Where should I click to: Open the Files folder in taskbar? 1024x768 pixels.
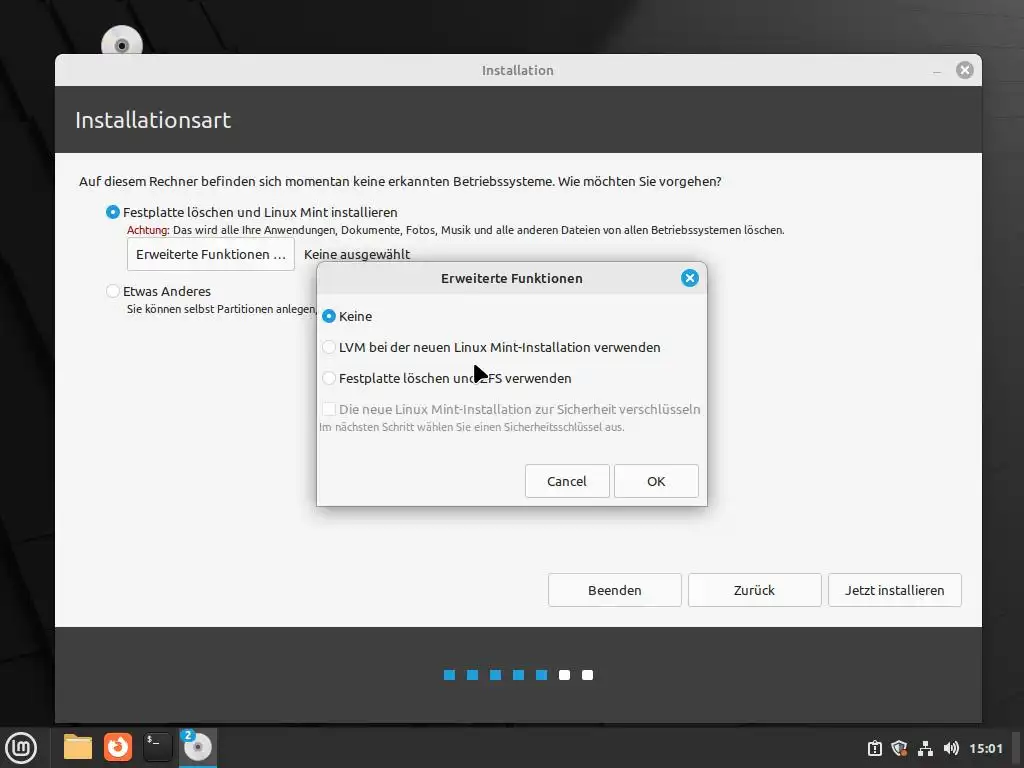[78, 747]
